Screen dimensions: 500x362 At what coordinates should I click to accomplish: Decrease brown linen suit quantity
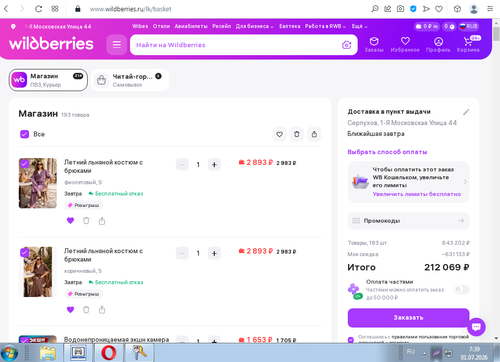coord(182,253)
